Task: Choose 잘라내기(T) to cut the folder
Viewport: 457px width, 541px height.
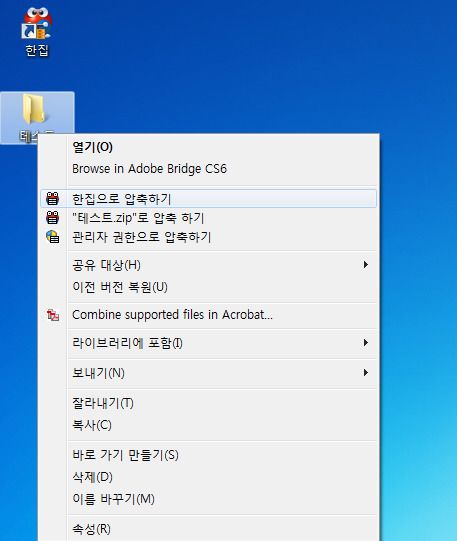Action: pyautogui.click(x=208, y=403)
